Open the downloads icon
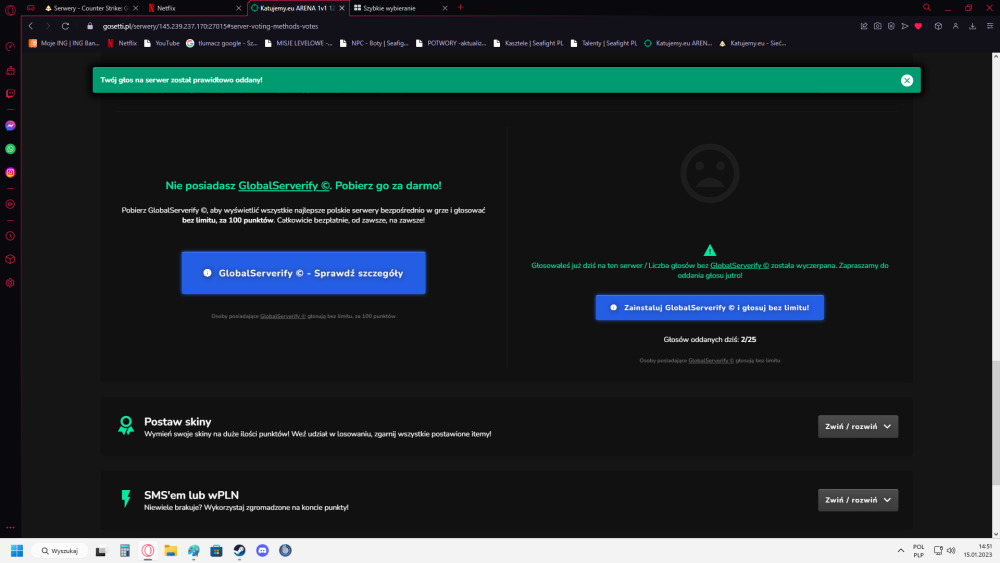This screenshot has height=563, width=1000. tap(973, 26)
